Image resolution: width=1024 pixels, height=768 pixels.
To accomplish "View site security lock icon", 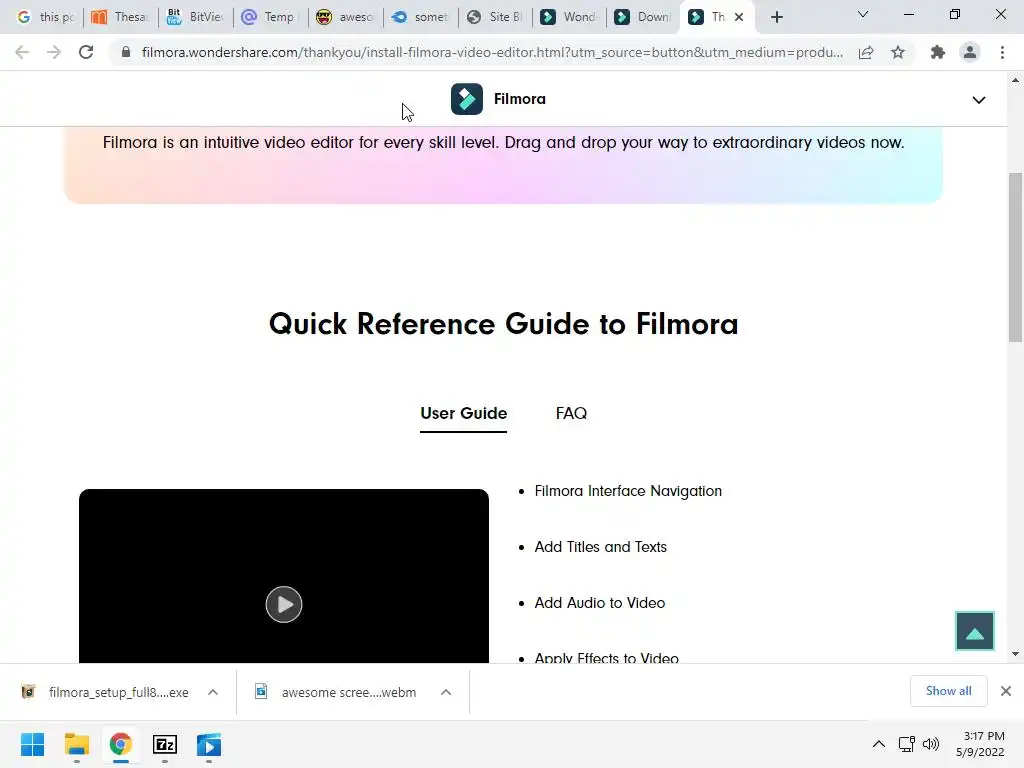I will (x=126, y=52).
